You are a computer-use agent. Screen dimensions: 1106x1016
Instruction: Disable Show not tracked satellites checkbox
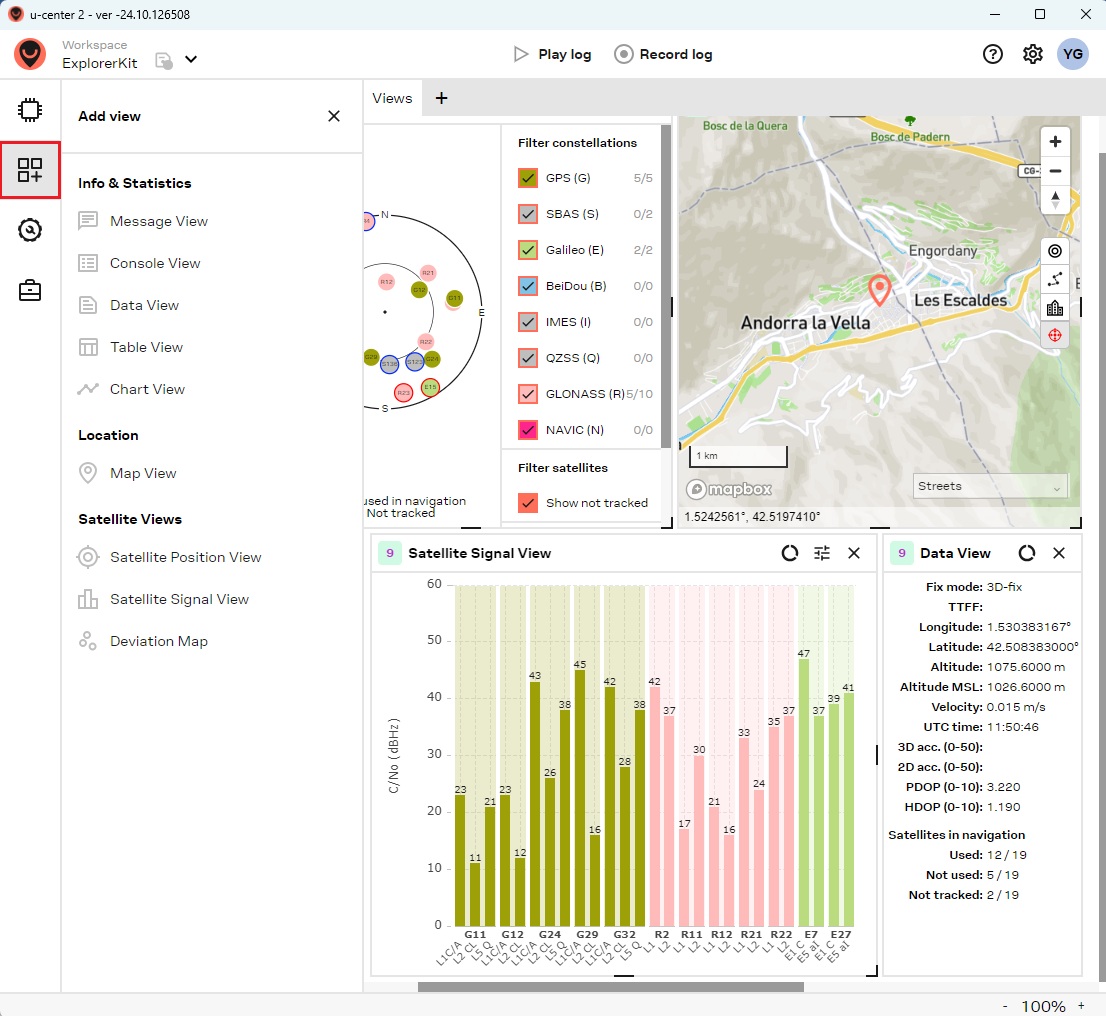(x=529, y=503)
